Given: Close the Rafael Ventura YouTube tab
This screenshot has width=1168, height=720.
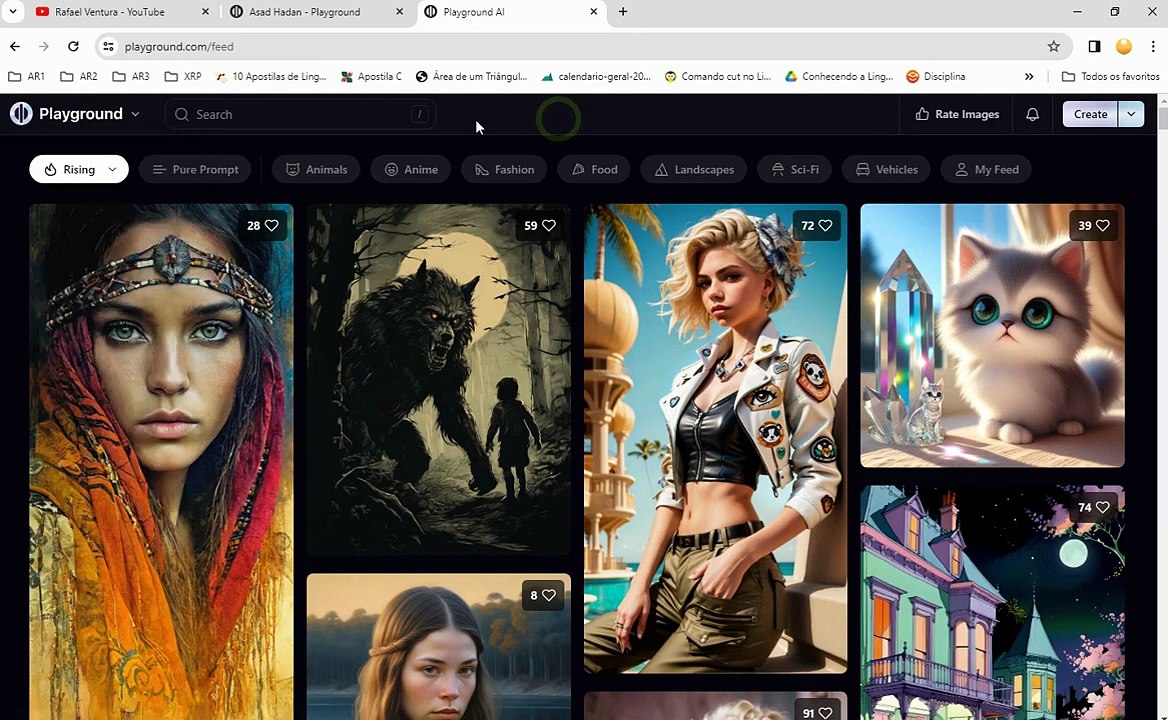Looking at the screenshot, I should pyautogui.click(x=206, y=12).
